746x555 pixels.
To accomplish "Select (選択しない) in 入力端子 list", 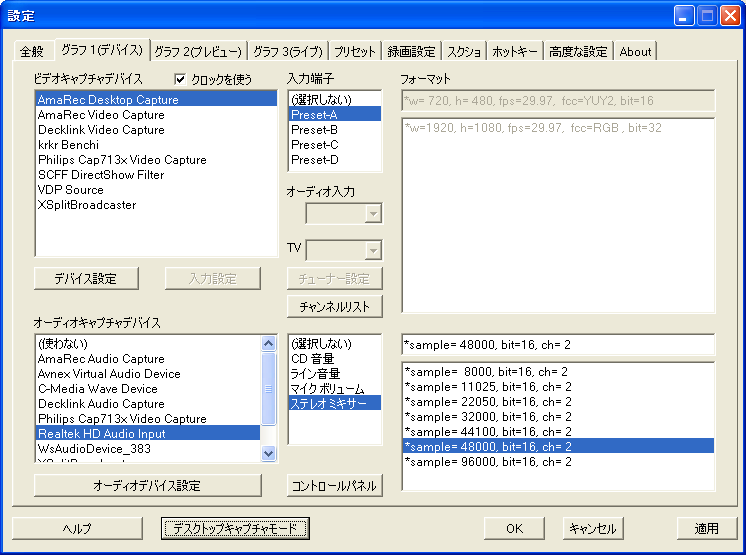I will 335,99.
